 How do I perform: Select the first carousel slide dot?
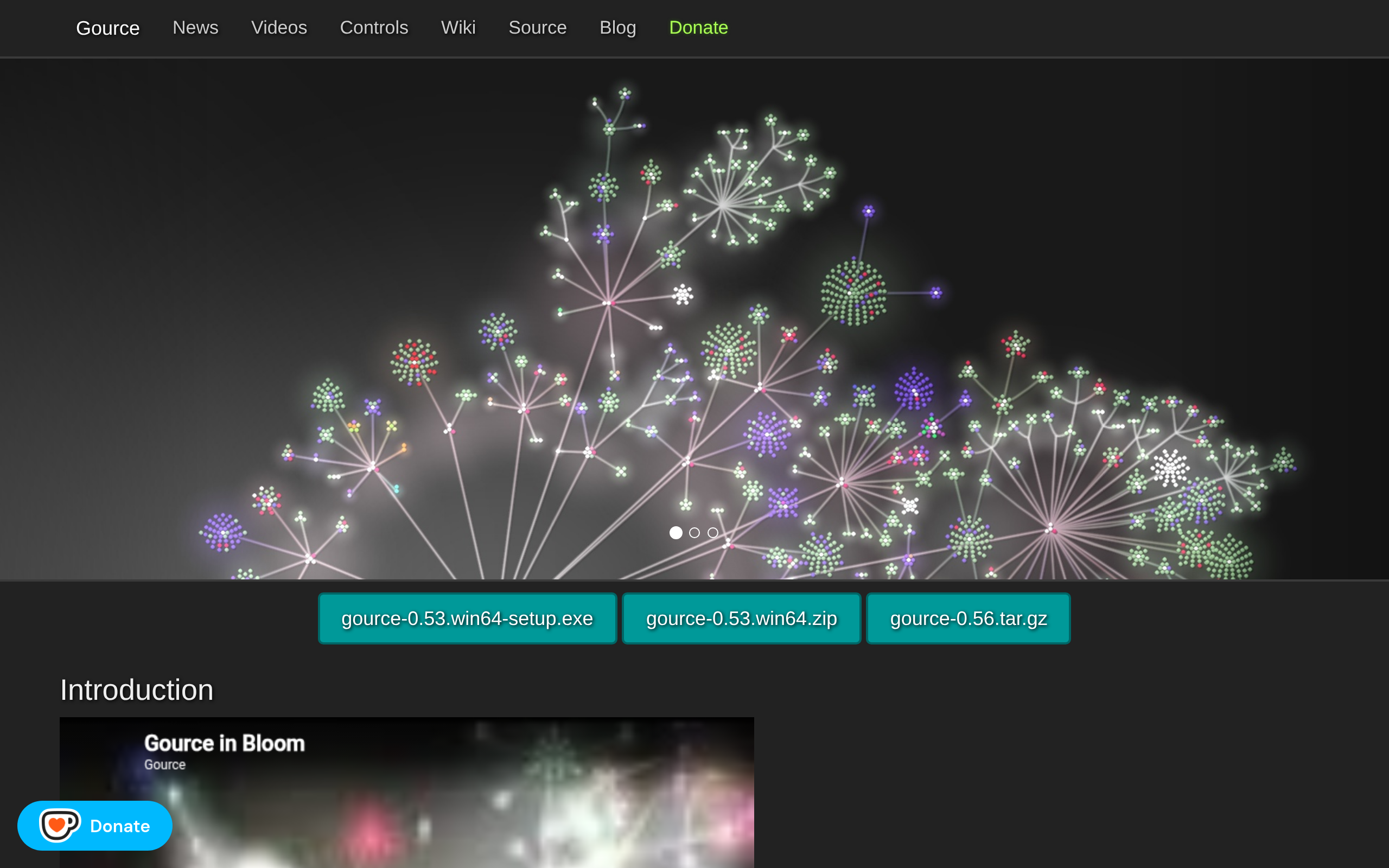point(676,533)
